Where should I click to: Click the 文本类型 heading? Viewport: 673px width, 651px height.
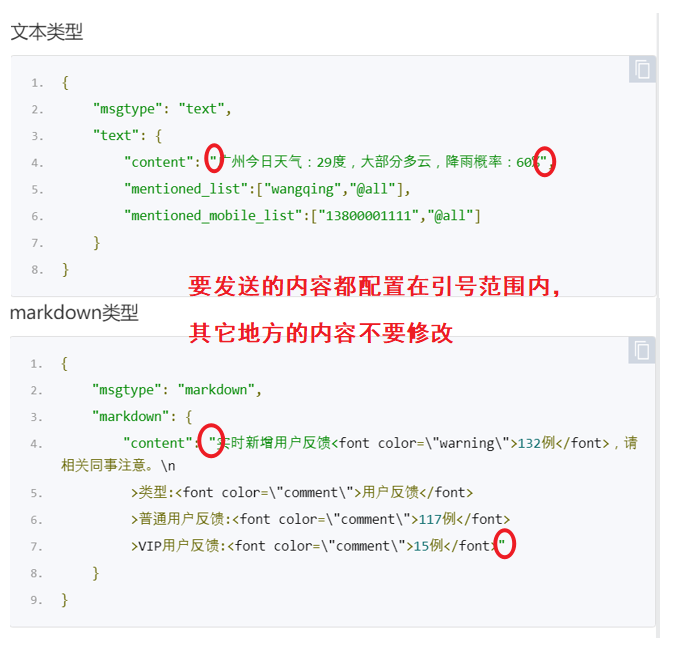click(x=47, y=32)
